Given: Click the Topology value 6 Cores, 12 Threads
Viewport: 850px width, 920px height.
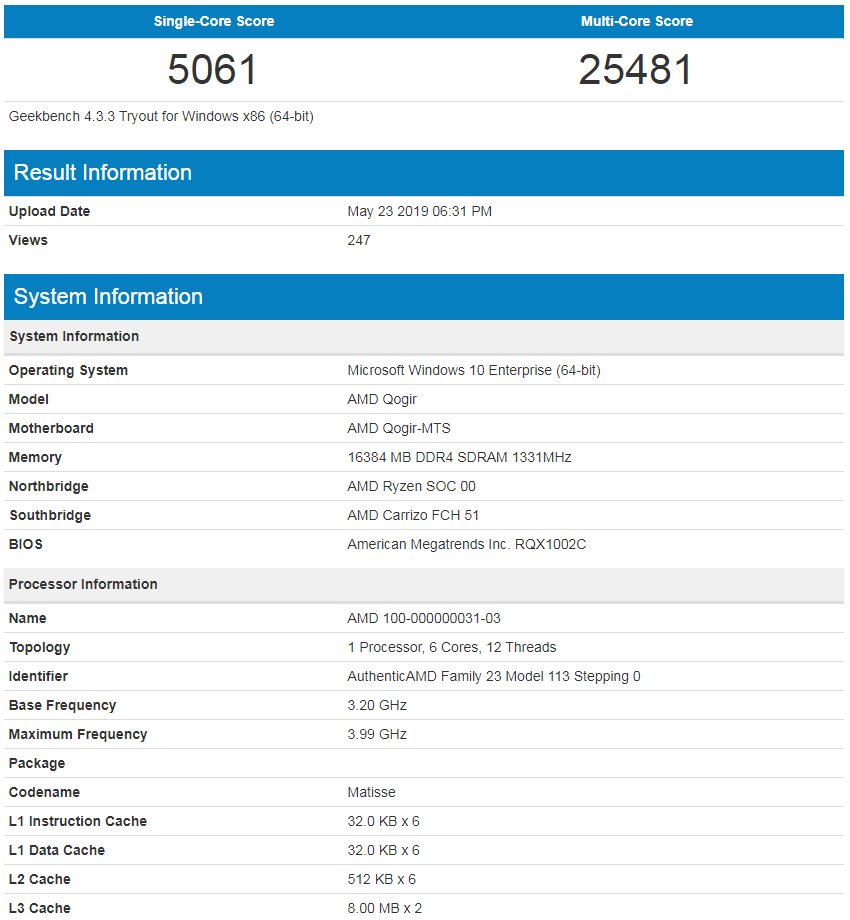Looking at the screenshot, I should pos(452,647).
